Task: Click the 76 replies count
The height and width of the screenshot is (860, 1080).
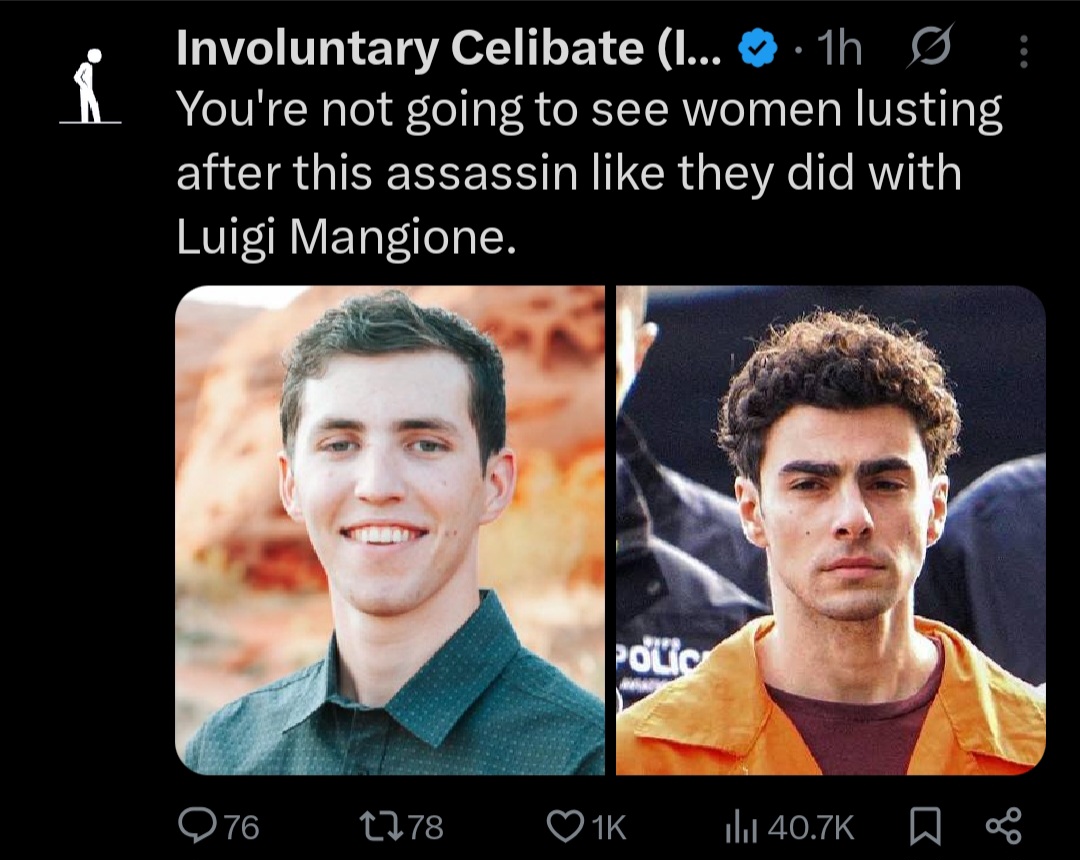Action: point(240,827)
